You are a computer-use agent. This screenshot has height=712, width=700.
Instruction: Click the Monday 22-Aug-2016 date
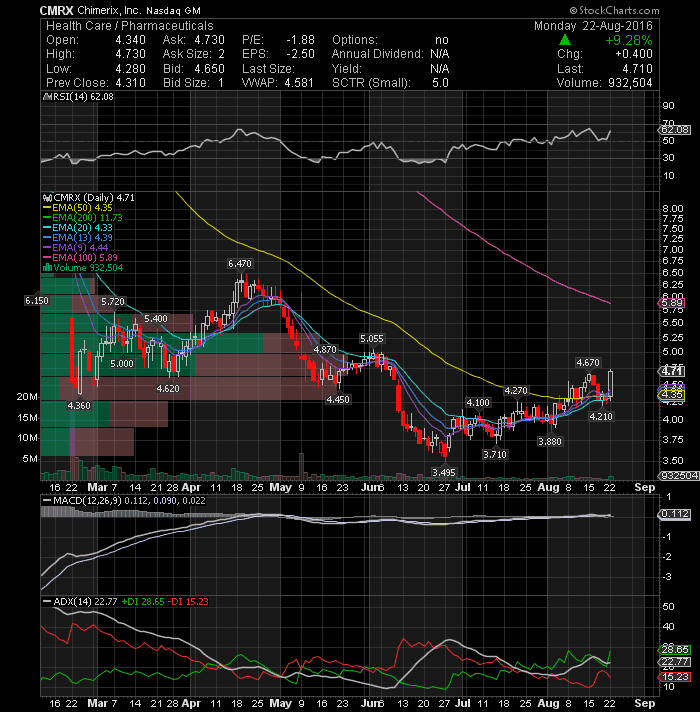pos(593,26)
